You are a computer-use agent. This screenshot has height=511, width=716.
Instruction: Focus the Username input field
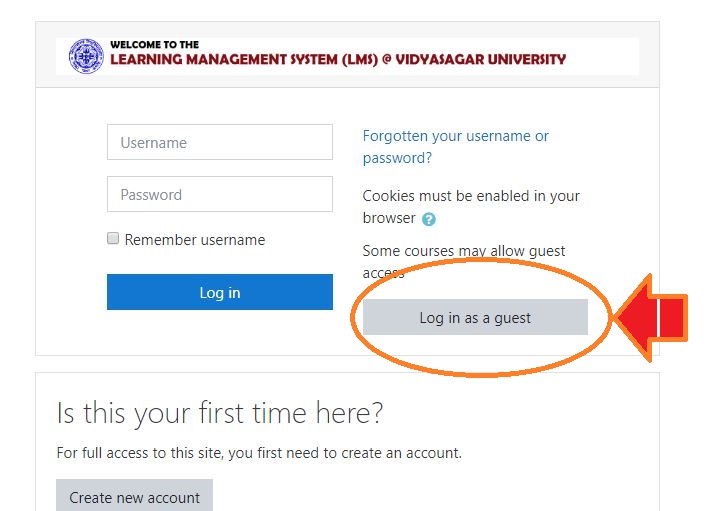(x=219, y=142)
